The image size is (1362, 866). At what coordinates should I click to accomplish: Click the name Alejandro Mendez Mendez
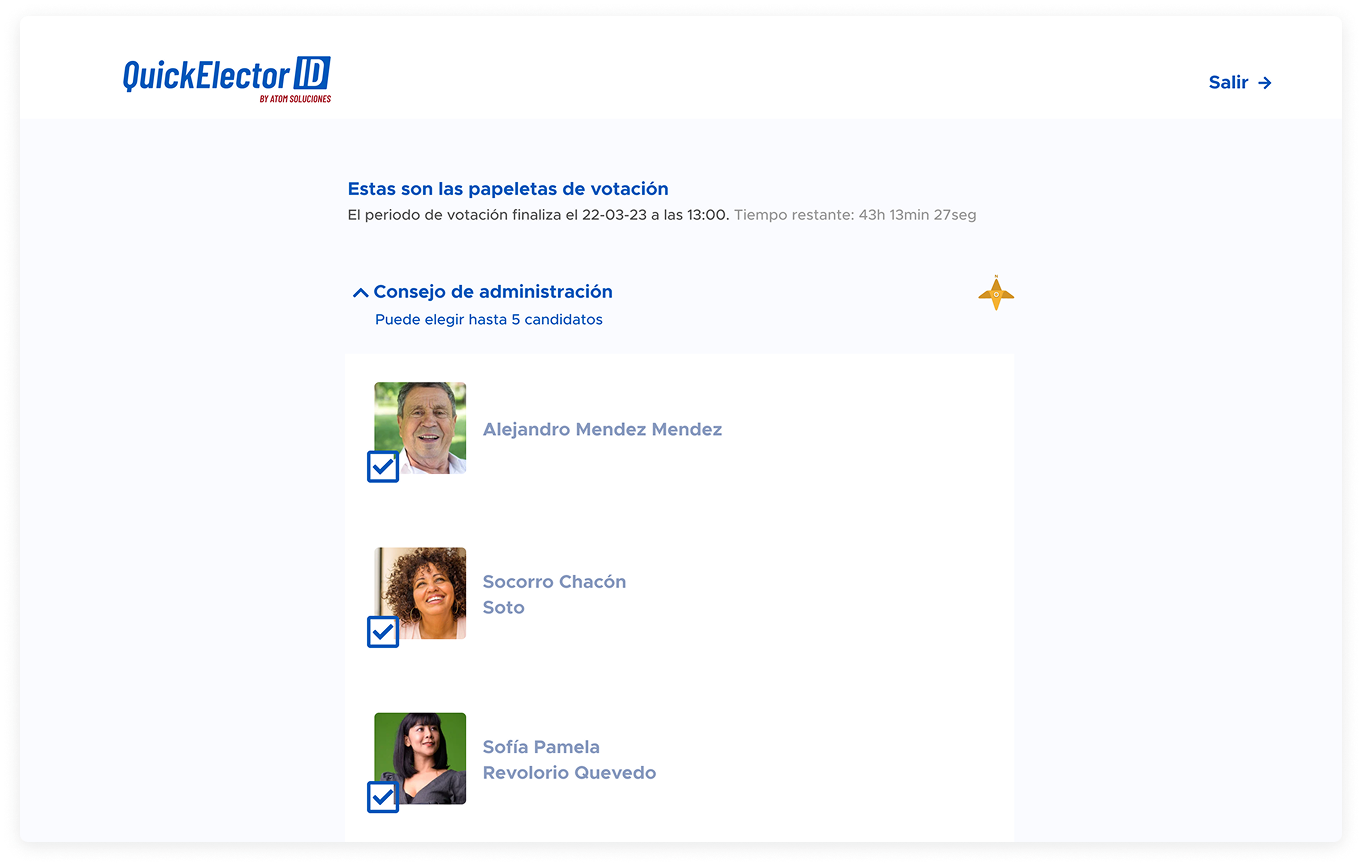pos(602,430)
